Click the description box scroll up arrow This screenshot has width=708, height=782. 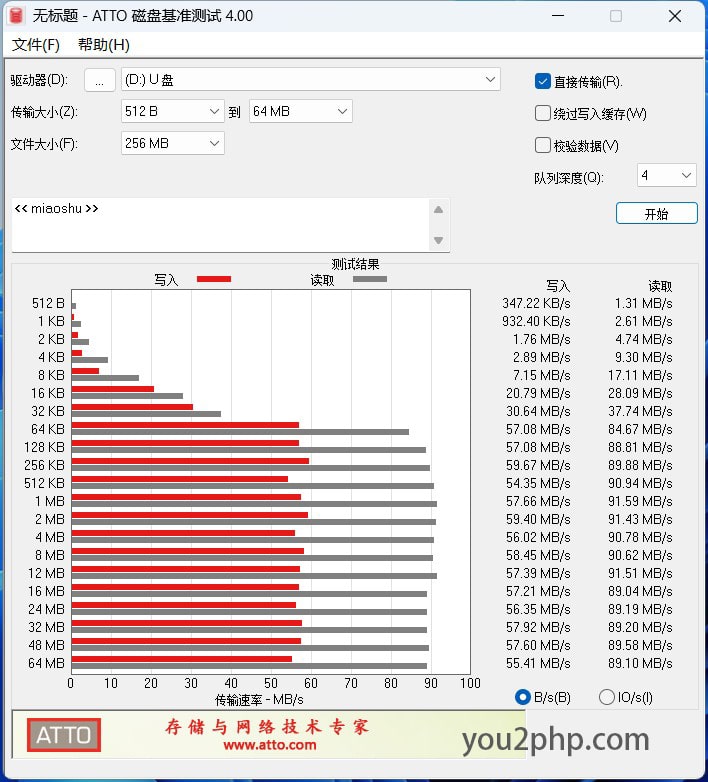(x=439, y=210)
